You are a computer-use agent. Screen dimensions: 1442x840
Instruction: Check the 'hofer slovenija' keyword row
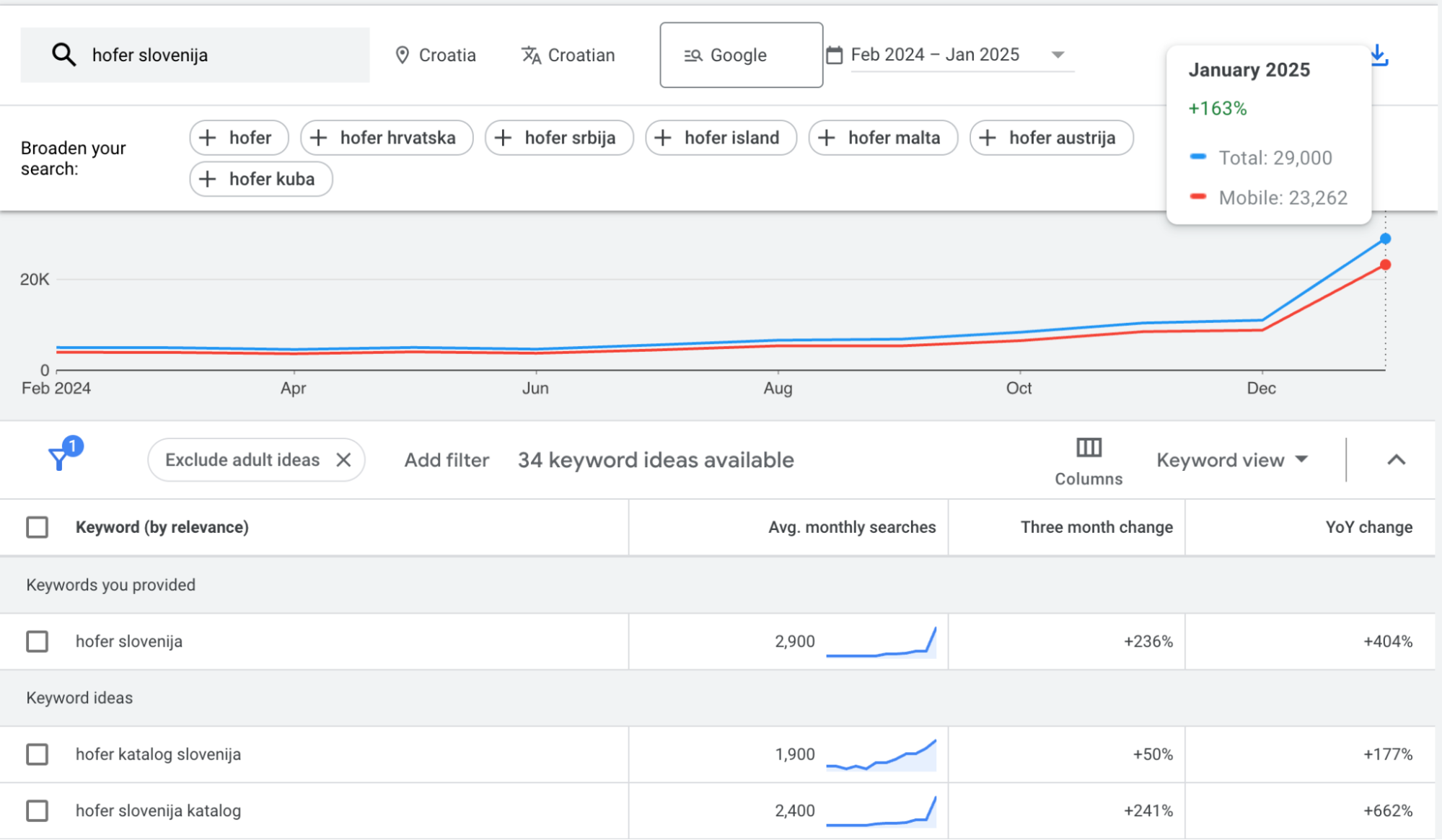tap(38, 641)
